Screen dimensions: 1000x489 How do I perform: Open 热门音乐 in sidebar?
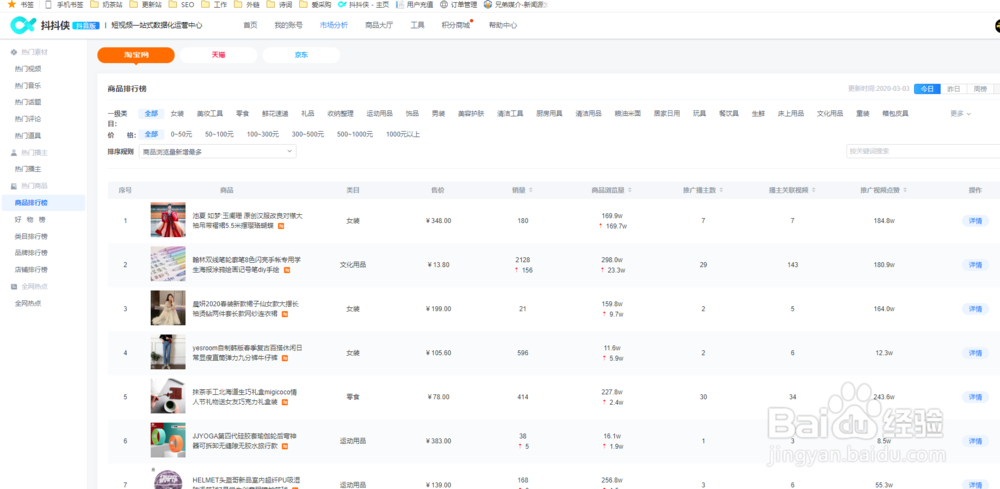tap(28, 85)
